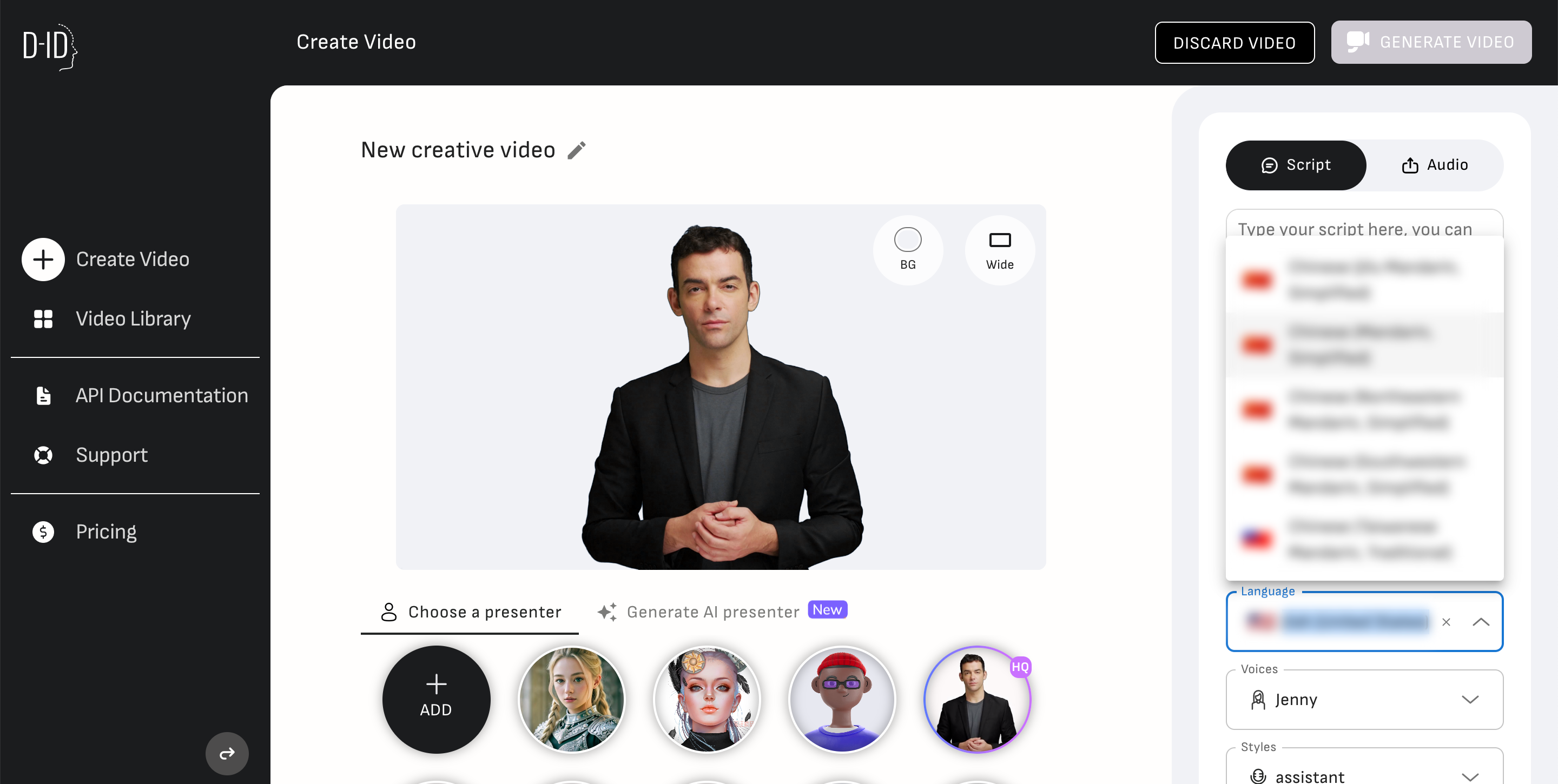The width and height of the screenshot is (1558, 784).
Task: Click the pencil icon to rename video
Action: (x=576, y=150)
